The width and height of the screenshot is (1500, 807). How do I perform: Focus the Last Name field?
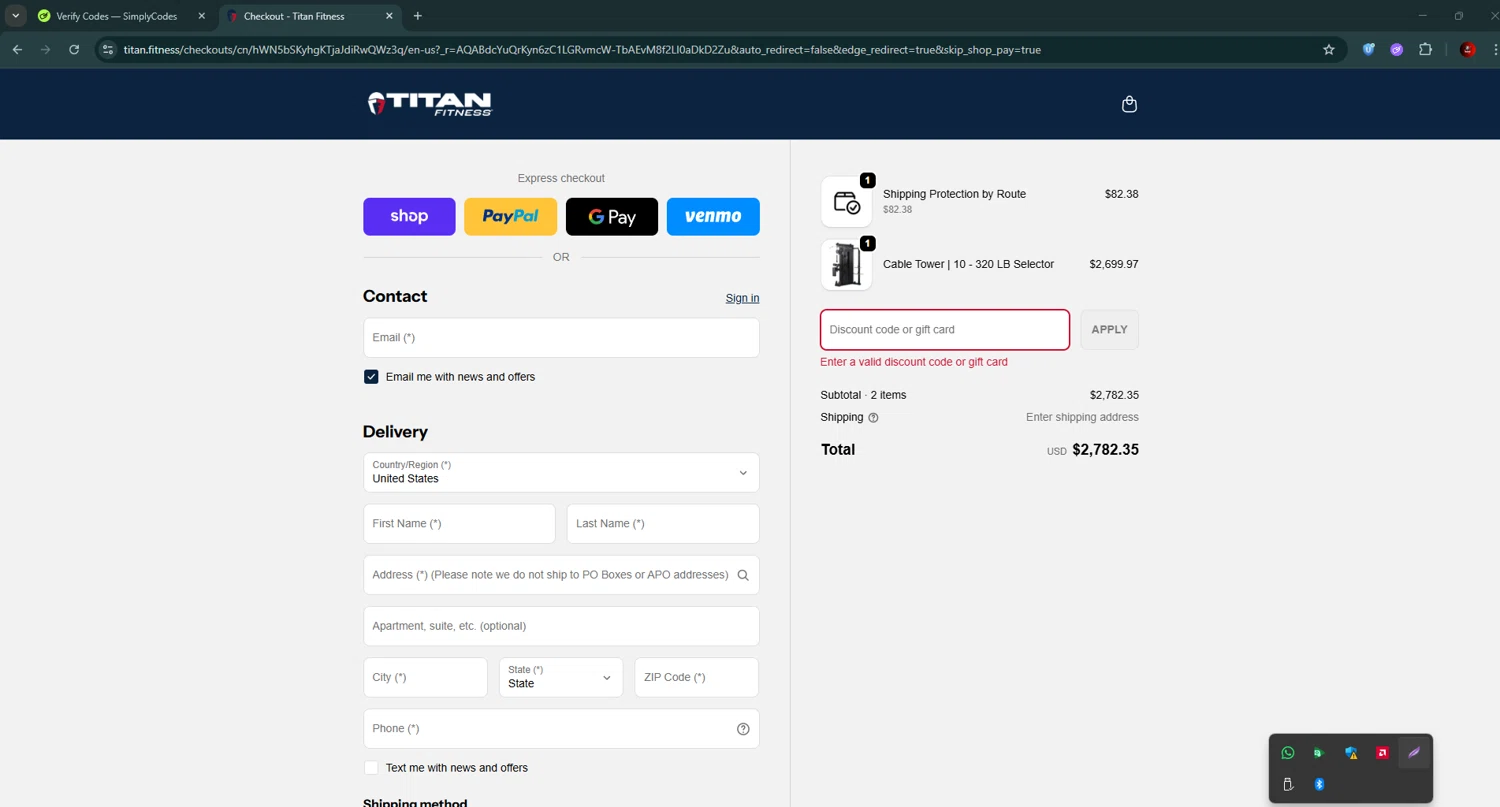pos(663,524)
